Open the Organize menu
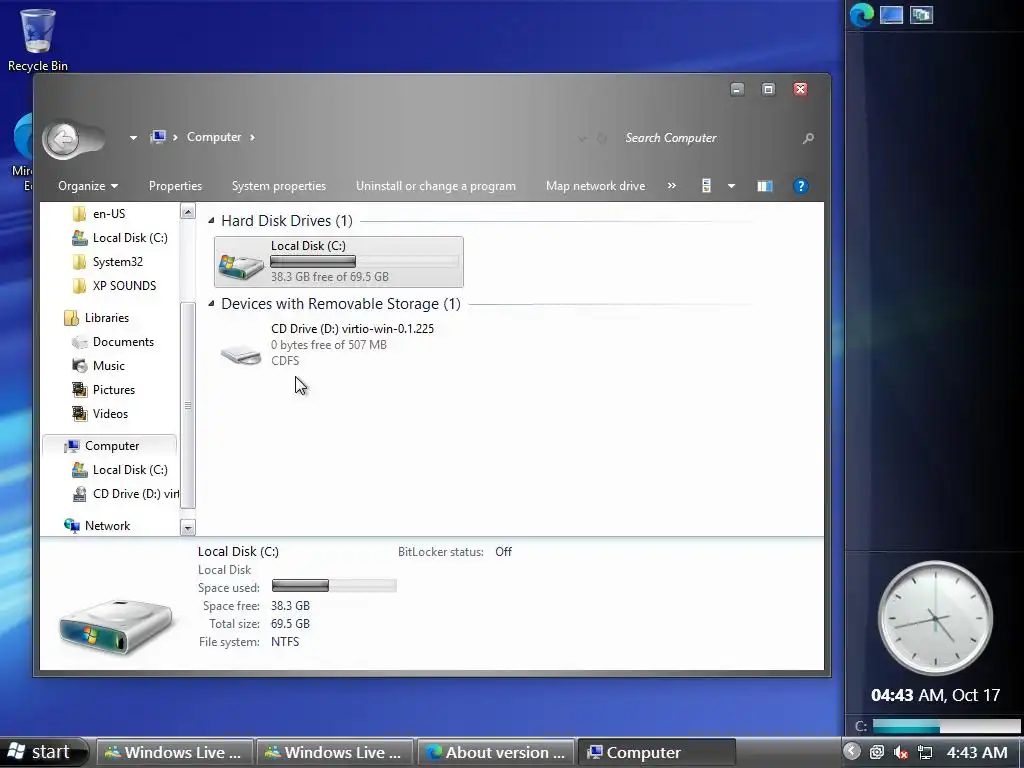Screen dimensions: 1024x768 pyautogui.click(x=88, y=186)
